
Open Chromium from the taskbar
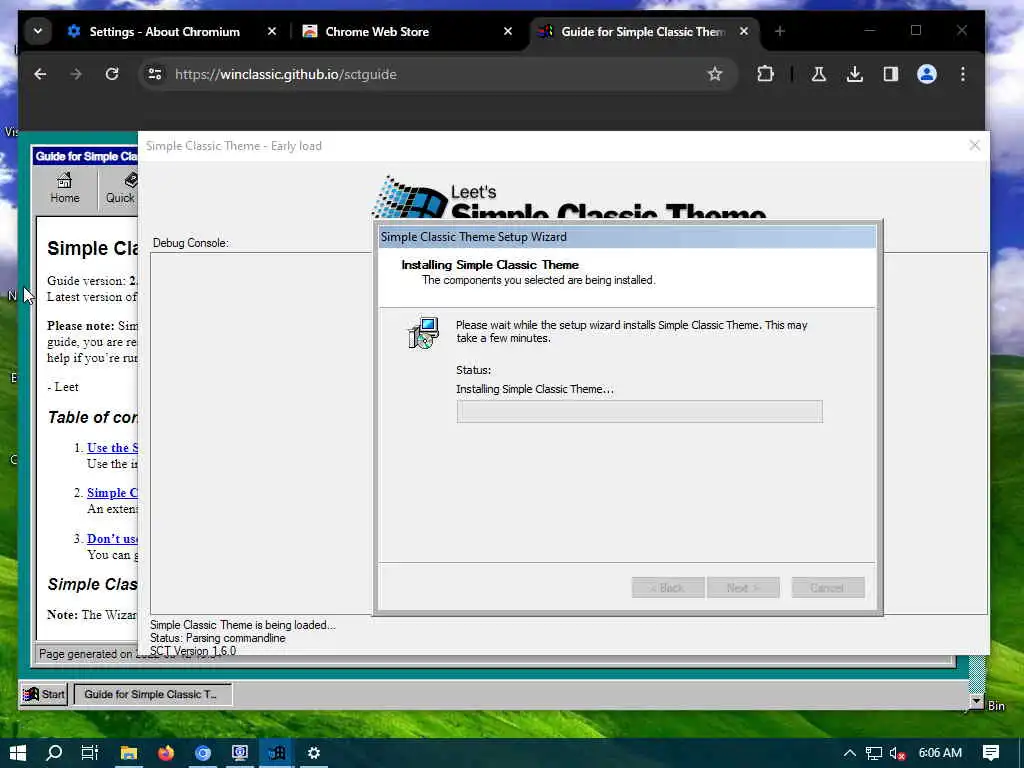[x=203, y=753]
